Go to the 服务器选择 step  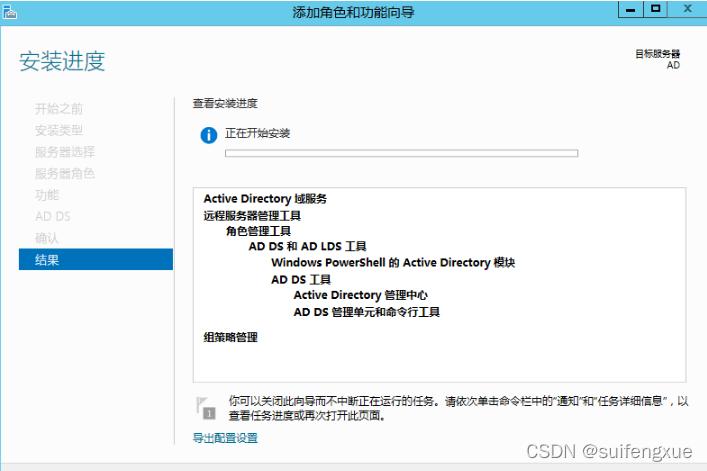[65, 152]
